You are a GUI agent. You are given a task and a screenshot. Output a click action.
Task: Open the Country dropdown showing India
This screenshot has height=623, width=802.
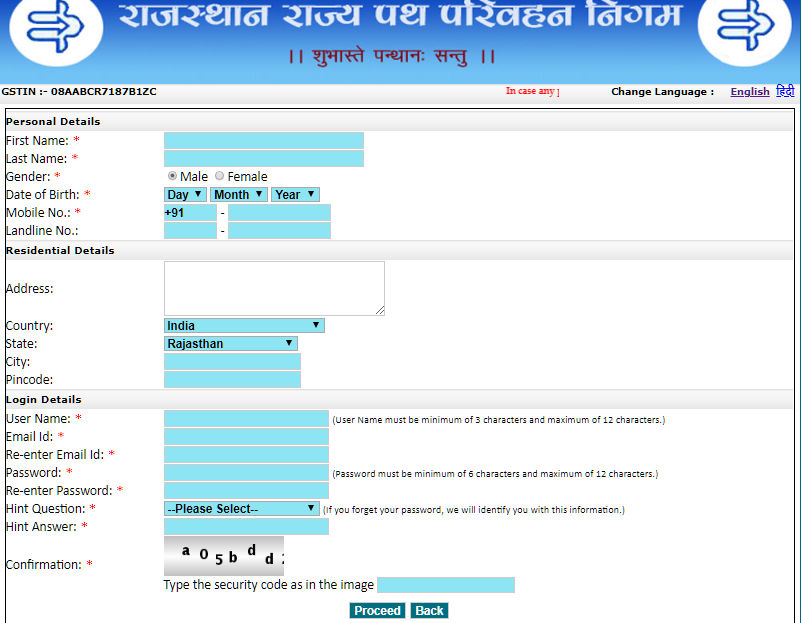coord(244,325)
